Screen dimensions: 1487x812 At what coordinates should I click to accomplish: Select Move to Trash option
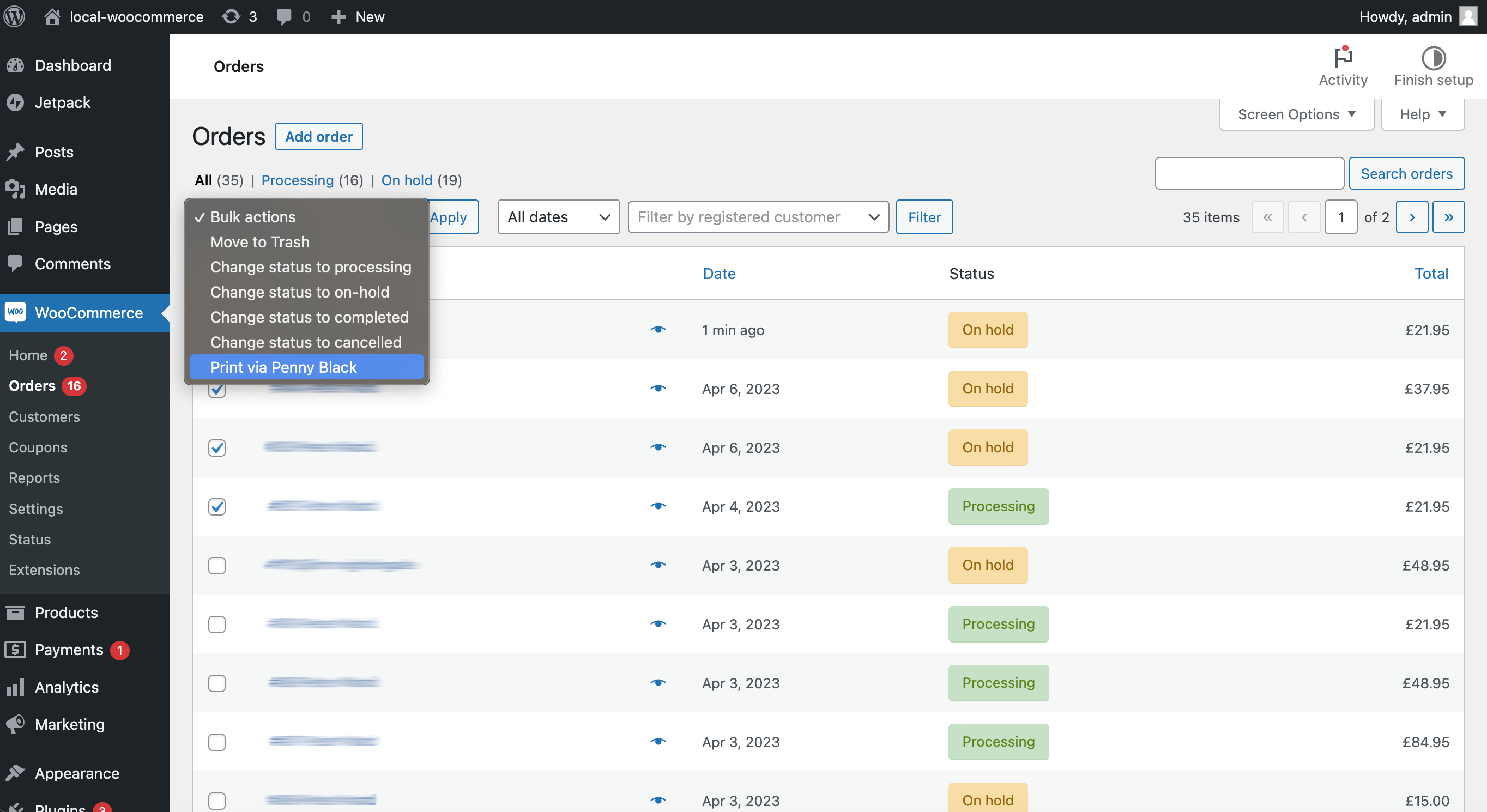coord(306,242)
